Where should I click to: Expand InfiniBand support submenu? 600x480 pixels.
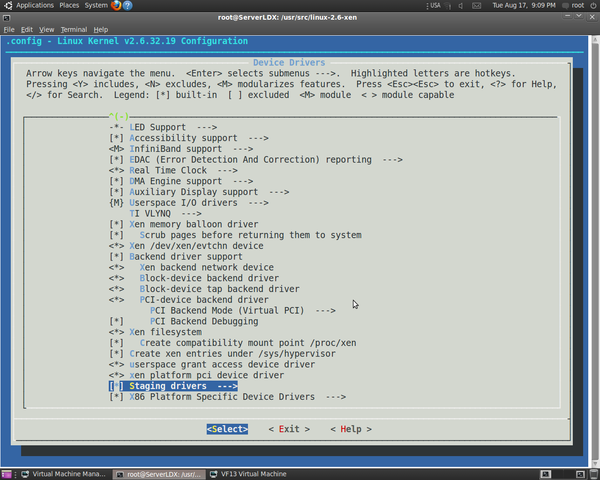pos(181,149)
